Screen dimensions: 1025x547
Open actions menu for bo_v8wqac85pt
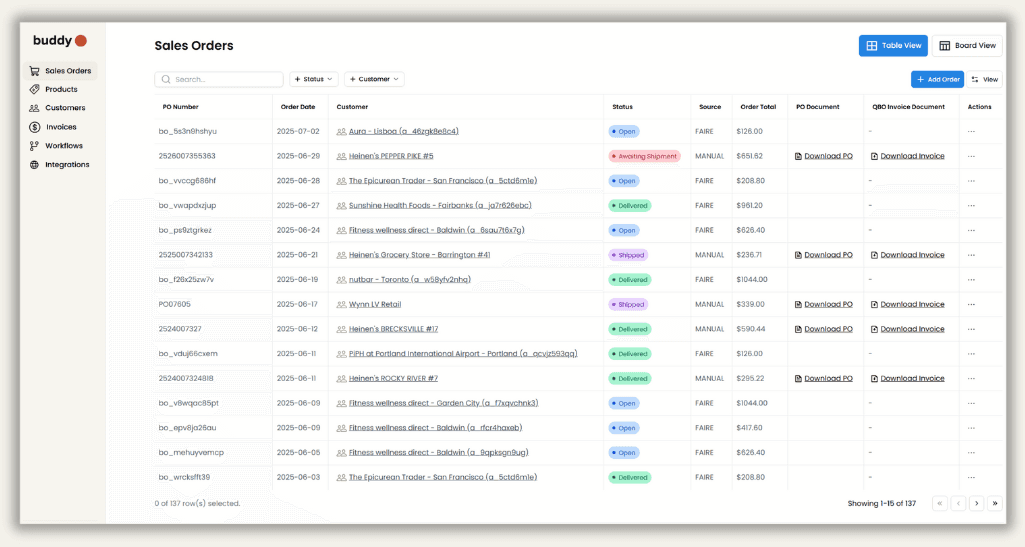tap(971, 403)
